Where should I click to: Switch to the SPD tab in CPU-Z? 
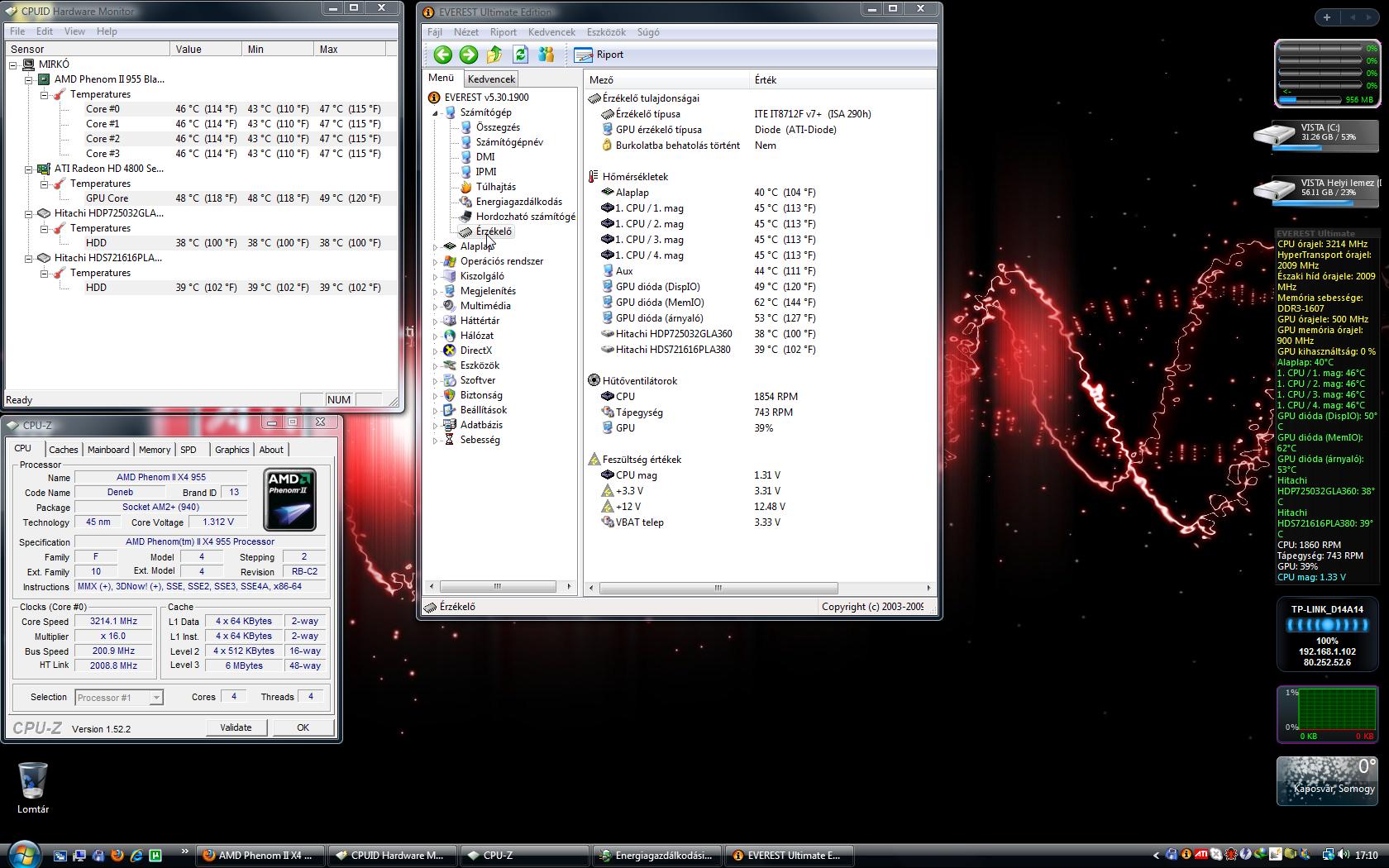click(189, 450)
